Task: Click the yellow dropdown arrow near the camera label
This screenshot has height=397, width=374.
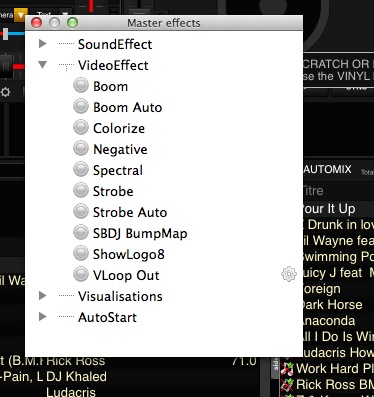Action: click(21, 15)
